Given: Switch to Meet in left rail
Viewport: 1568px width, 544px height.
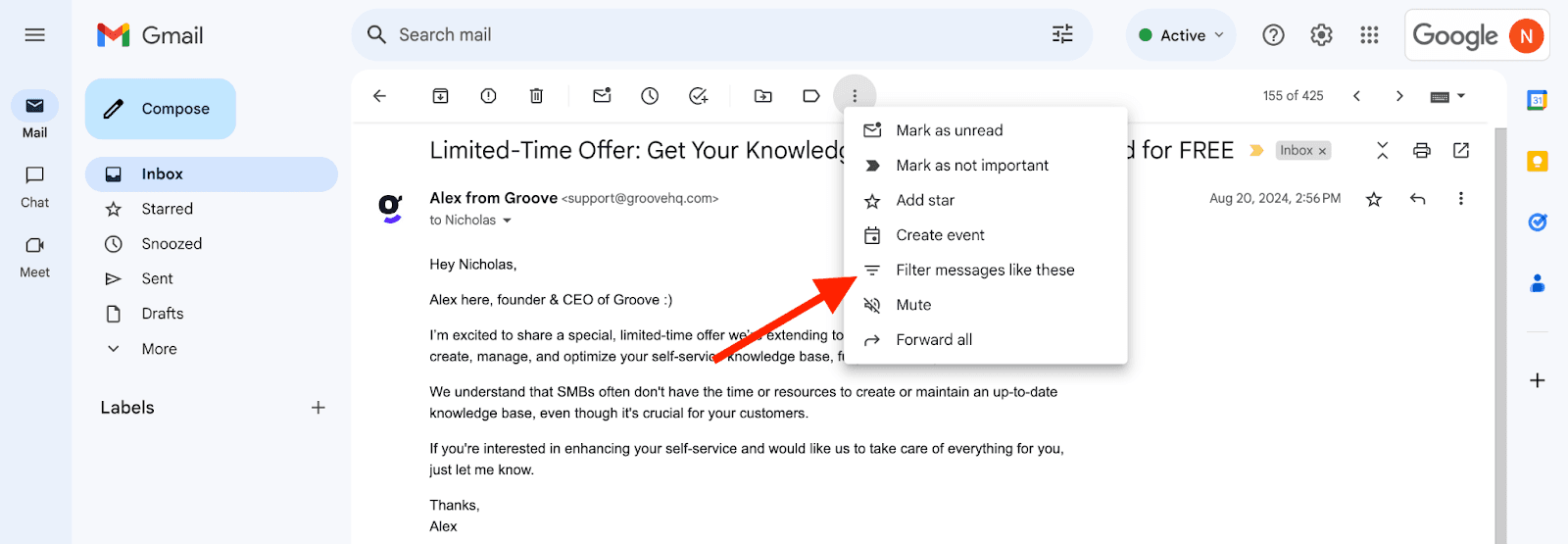Looking at the screenshot, I should [35, 257].
